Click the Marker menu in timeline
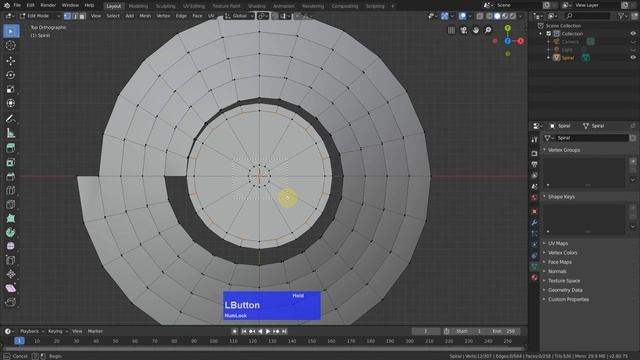This screenshot has width=640, height=360. [x=95, y=331]
